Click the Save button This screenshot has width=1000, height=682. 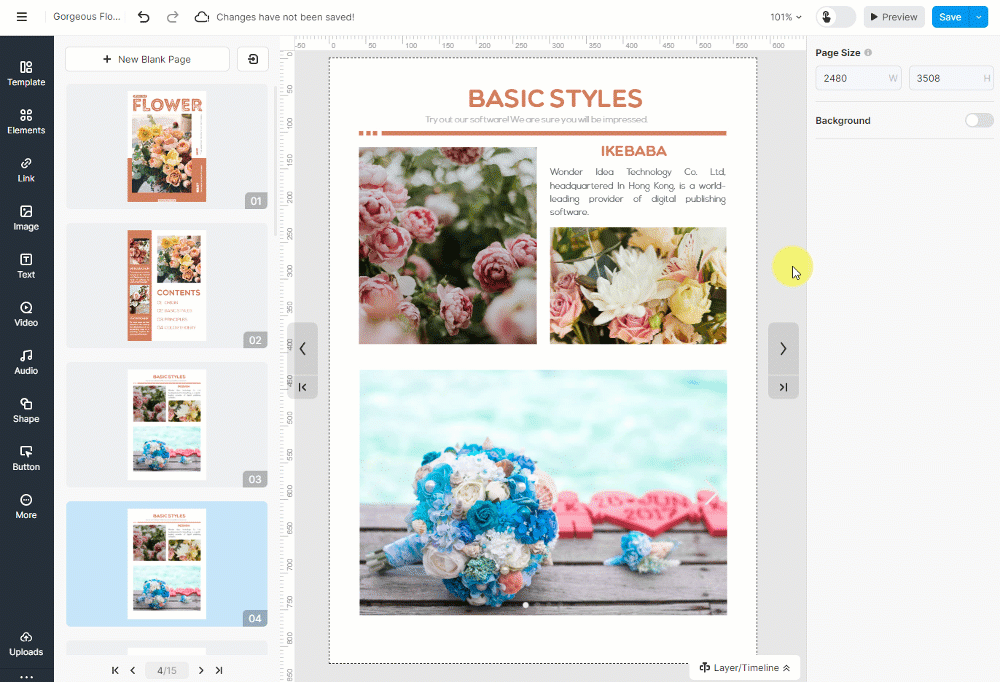click(950, 17)
